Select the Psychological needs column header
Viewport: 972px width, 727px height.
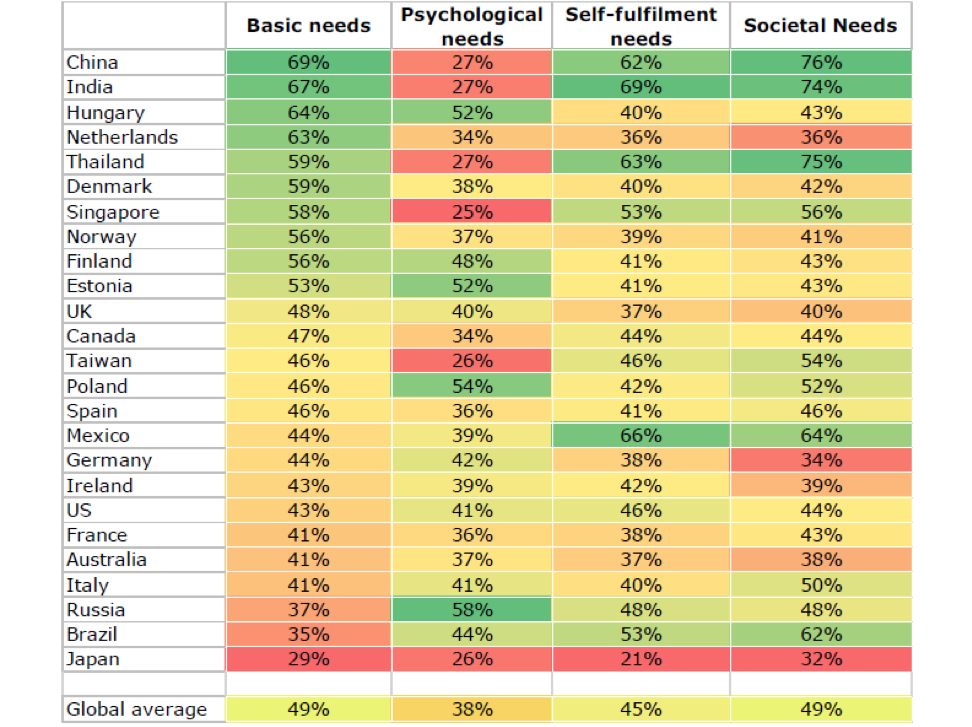[471, 26]
